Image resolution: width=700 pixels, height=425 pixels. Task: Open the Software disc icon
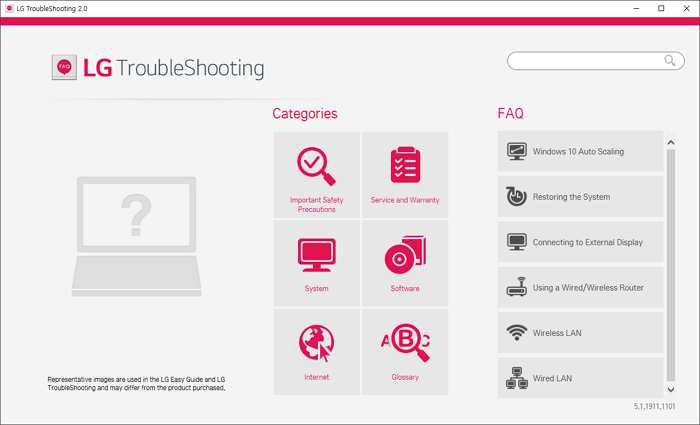405,254
